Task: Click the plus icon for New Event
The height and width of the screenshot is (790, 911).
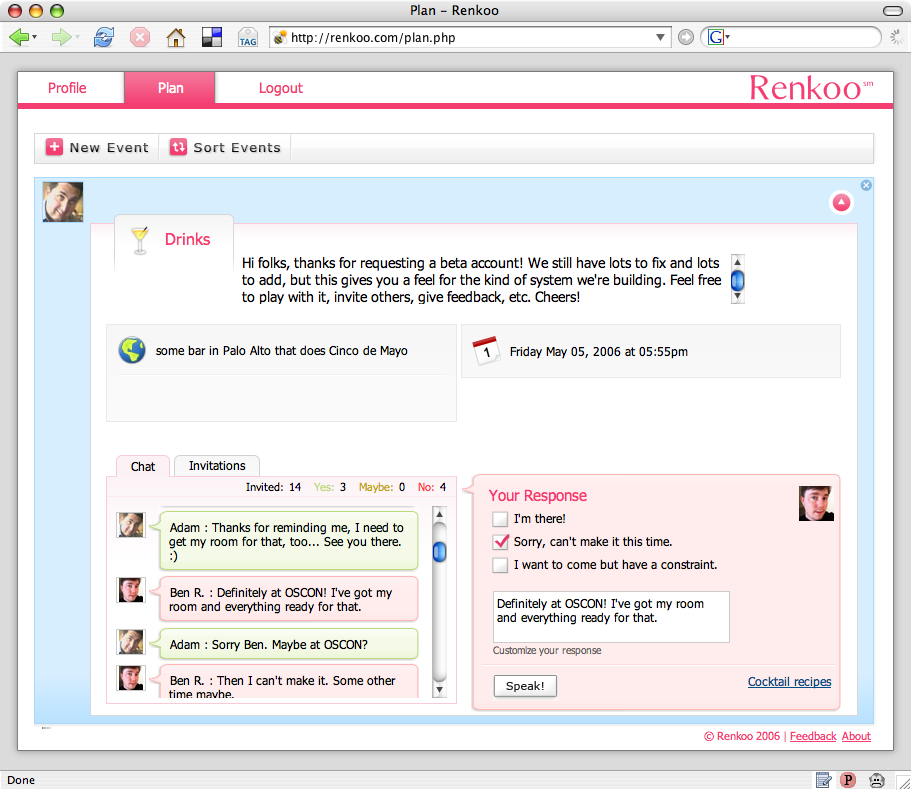Action: 54,147
